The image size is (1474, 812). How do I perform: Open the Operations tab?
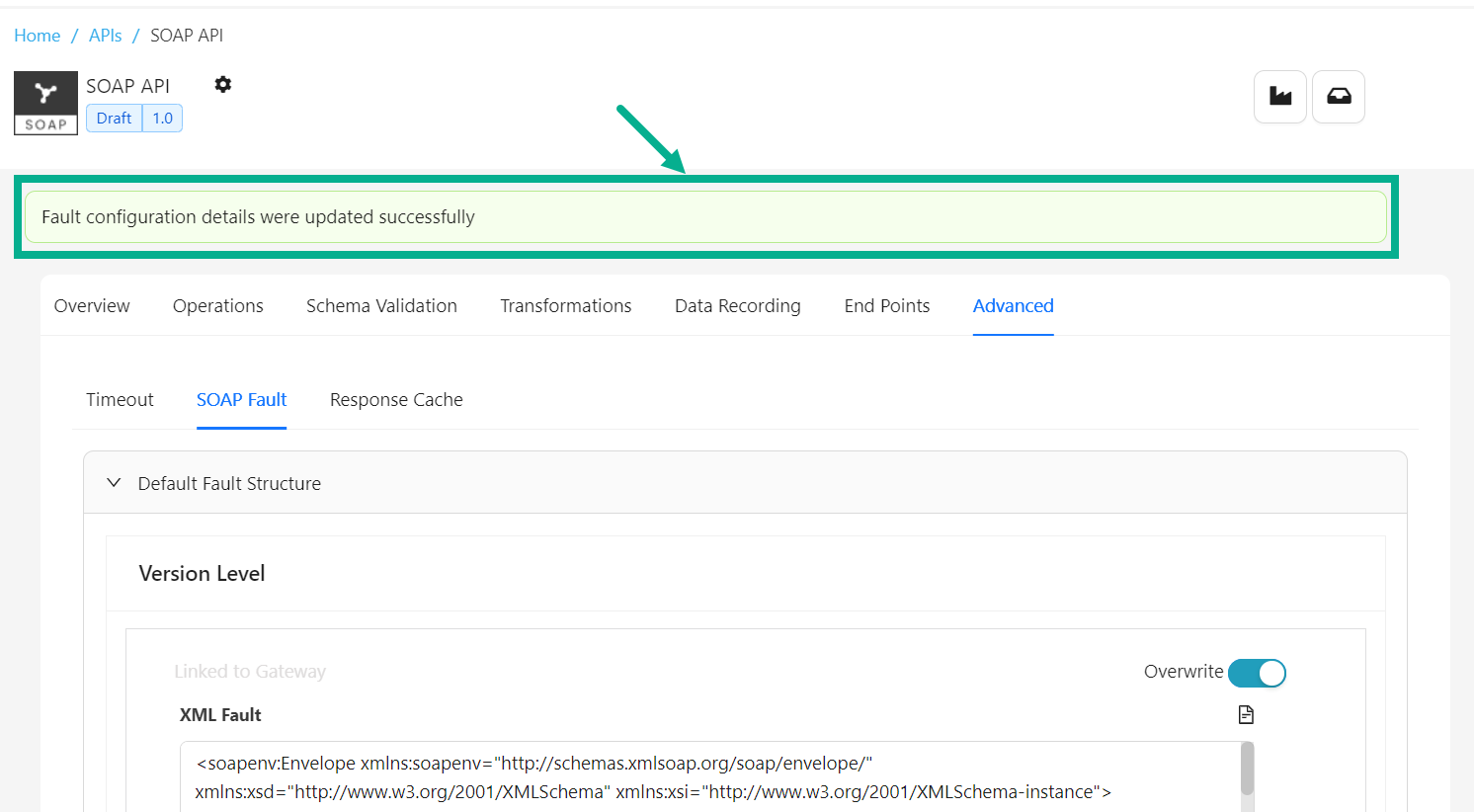[218, 306]
